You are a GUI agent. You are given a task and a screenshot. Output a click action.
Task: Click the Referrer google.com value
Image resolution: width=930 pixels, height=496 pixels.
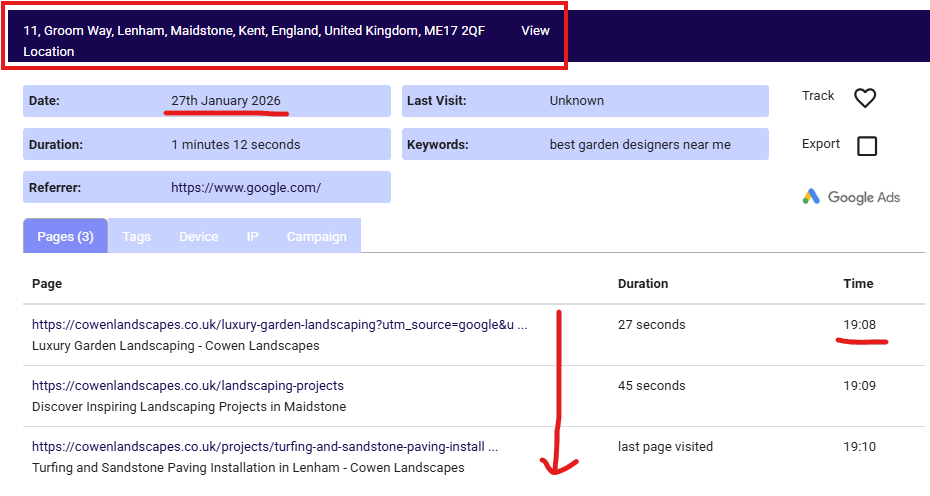click(246, 187)
